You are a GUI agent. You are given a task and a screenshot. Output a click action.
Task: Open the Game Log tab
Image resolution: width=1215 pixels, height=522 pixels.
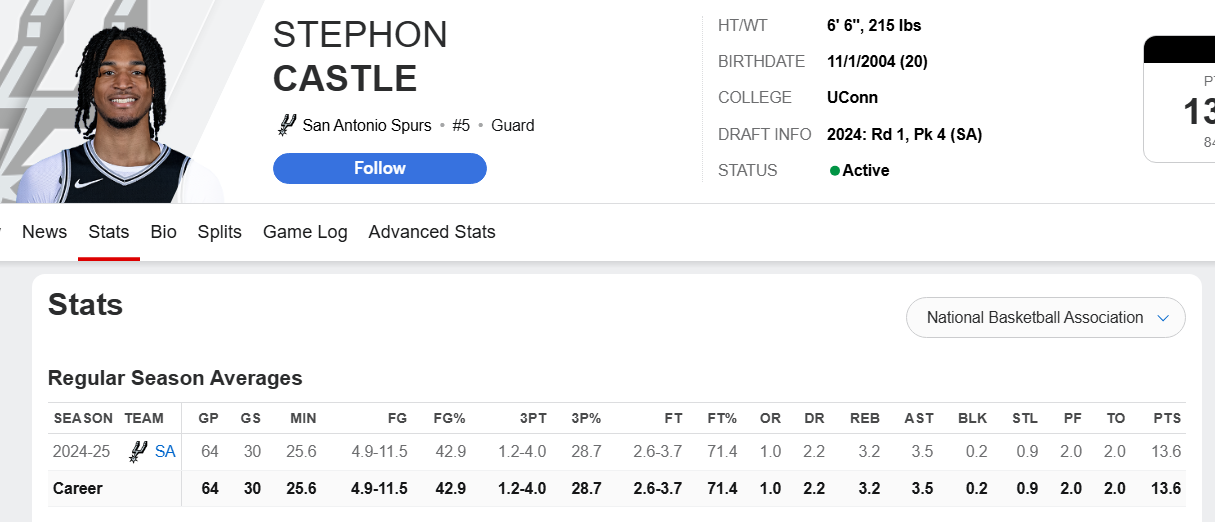click(x=305, y=232)
